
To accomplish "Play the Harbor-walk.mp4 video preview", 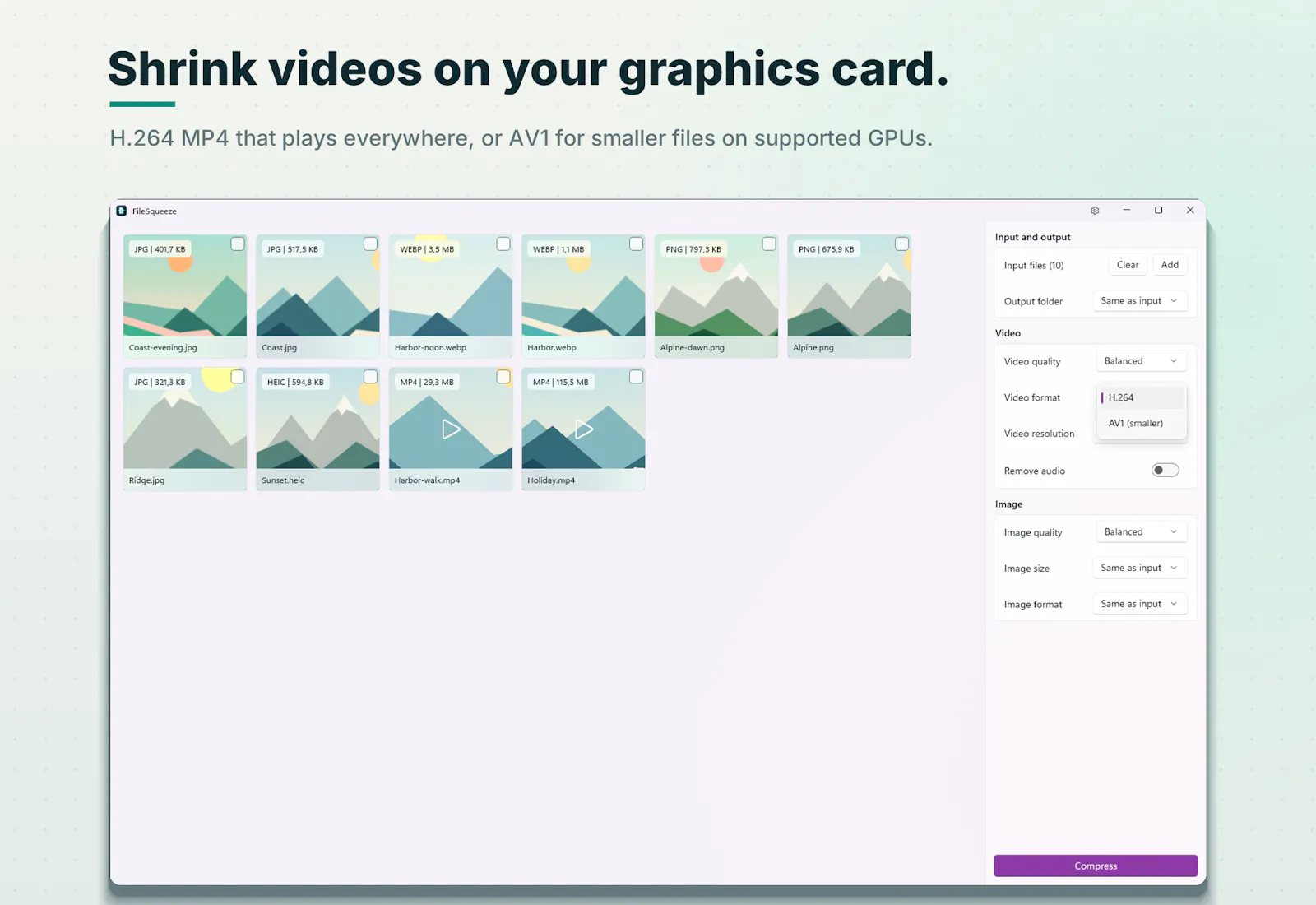I will pyautogui.click(x=451, y=429).
